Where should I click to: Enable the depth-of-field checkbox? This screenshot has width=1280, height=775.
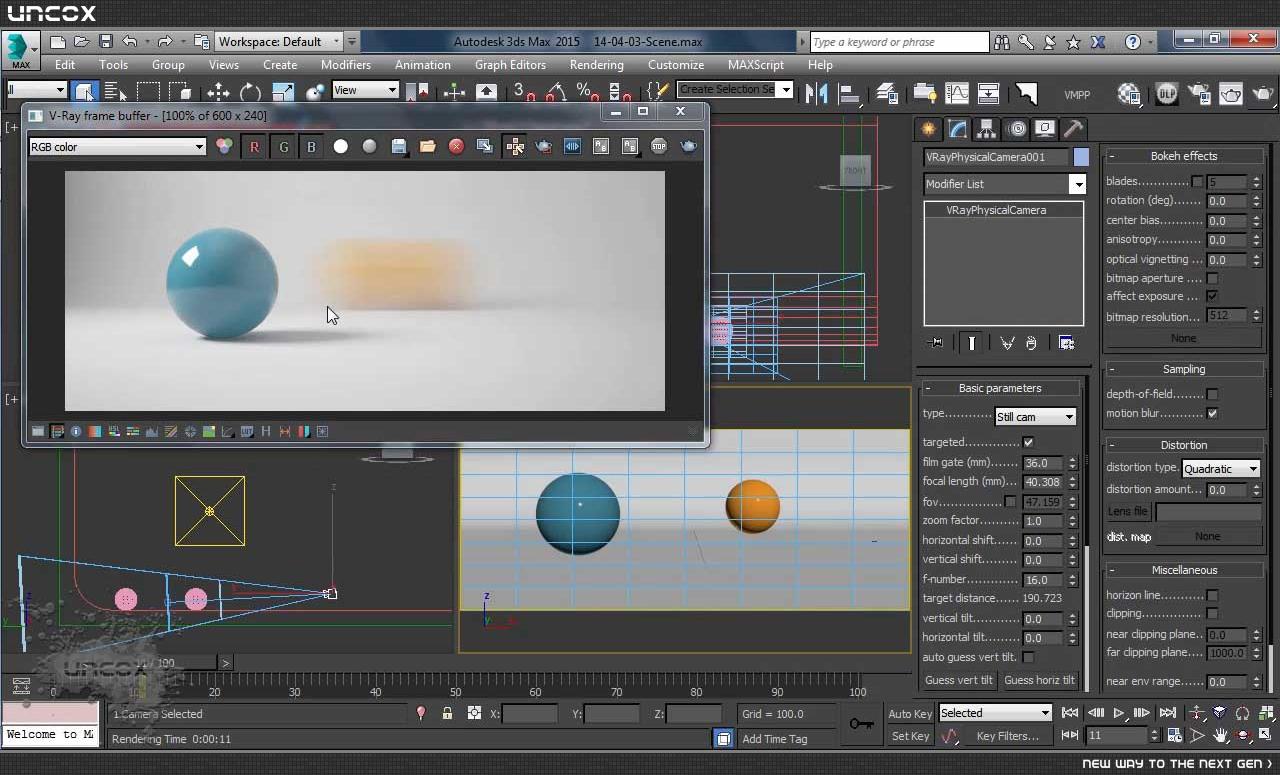1212,394
